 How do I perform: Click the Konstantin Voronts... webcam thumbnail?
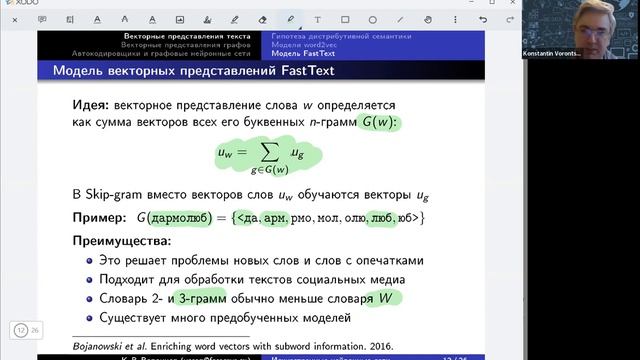(x=581, y=29)
